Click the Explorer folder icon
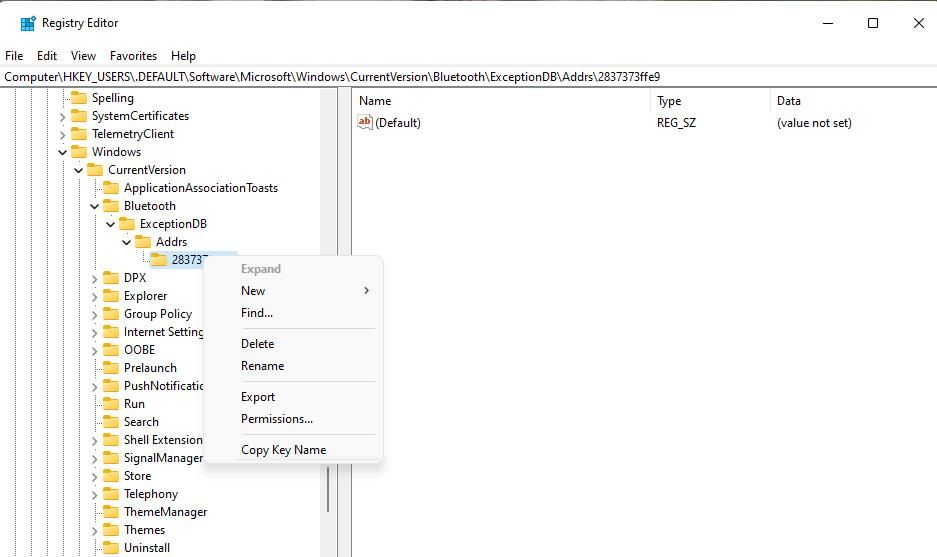The height and width of the screenshot is (557, 937). [x=111, y=296]
